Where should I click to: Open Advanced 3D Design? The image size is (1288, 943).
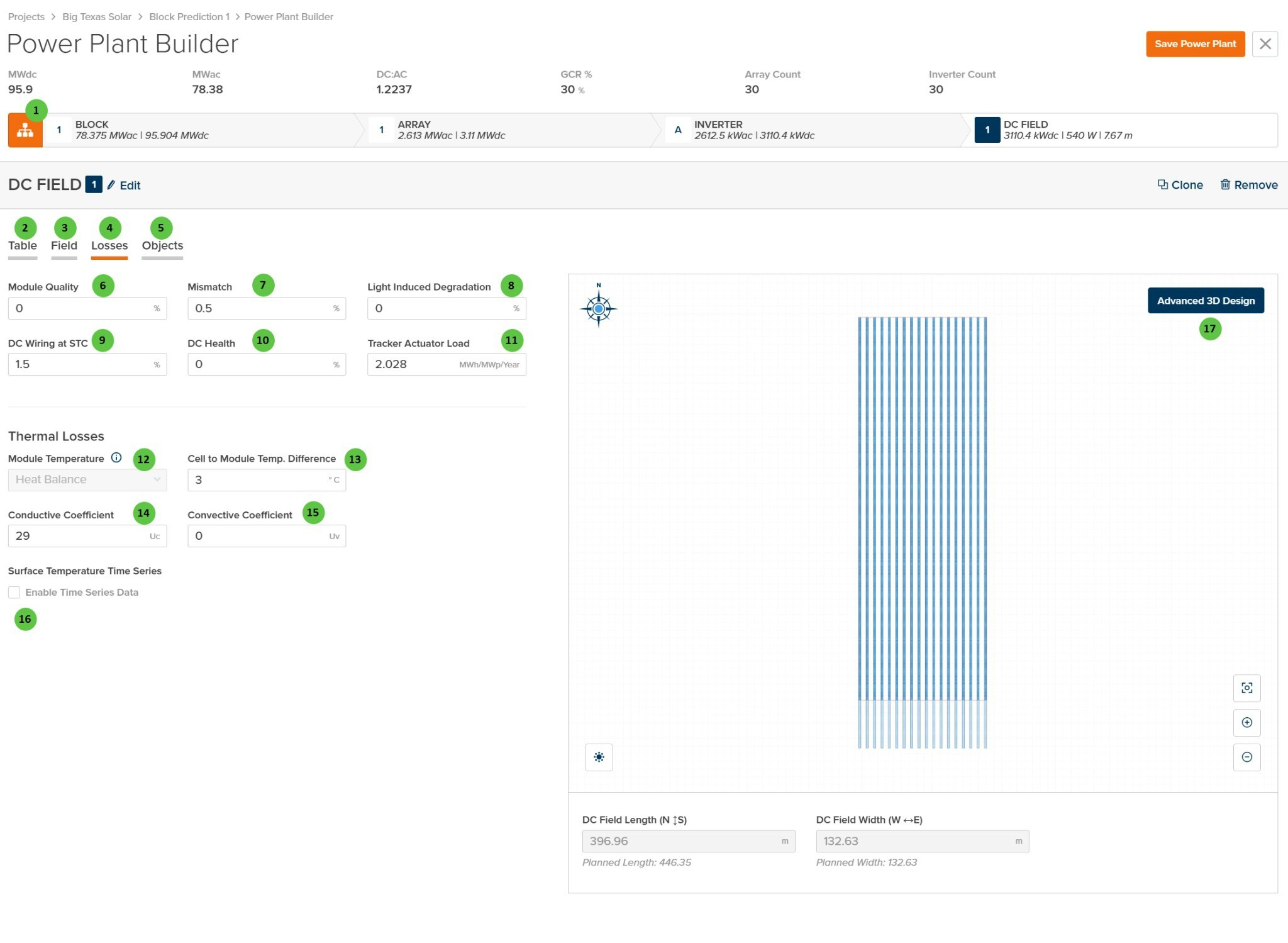tap(1206, 301)
